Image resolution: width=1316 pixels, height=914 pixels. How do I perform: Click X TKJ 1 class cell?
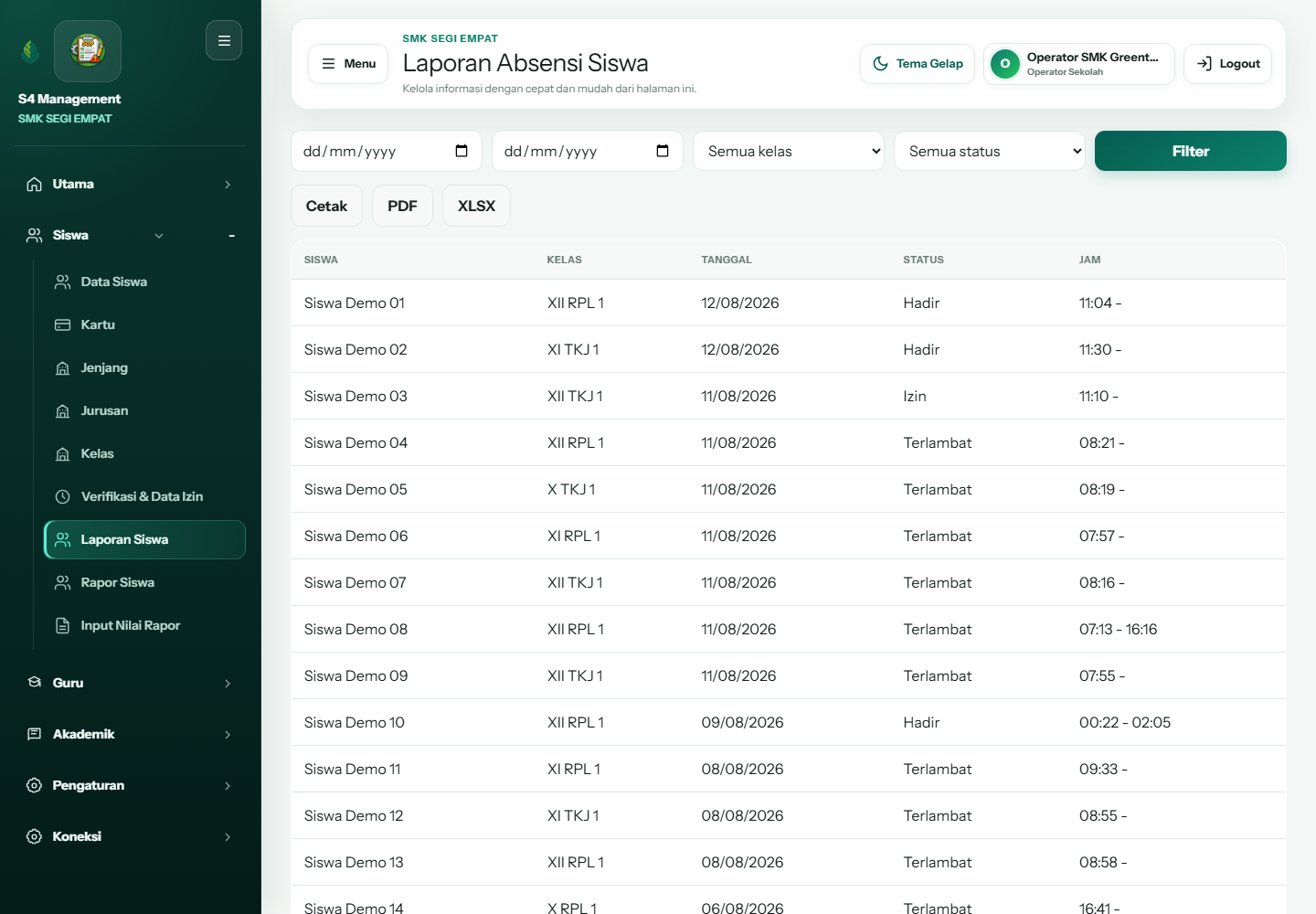[x=571, y=489]
